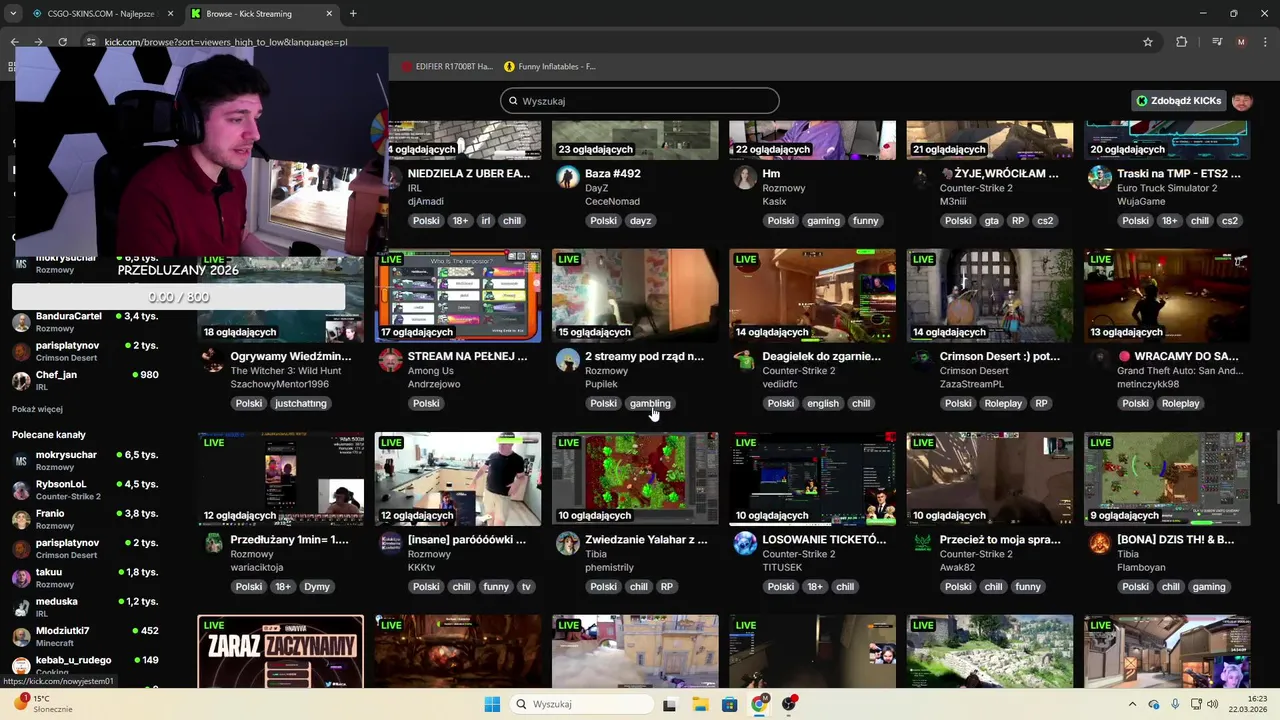This screenshot has width=1280, height=720.
Task: Open vediidfc channel avatar
Action: 745,361
